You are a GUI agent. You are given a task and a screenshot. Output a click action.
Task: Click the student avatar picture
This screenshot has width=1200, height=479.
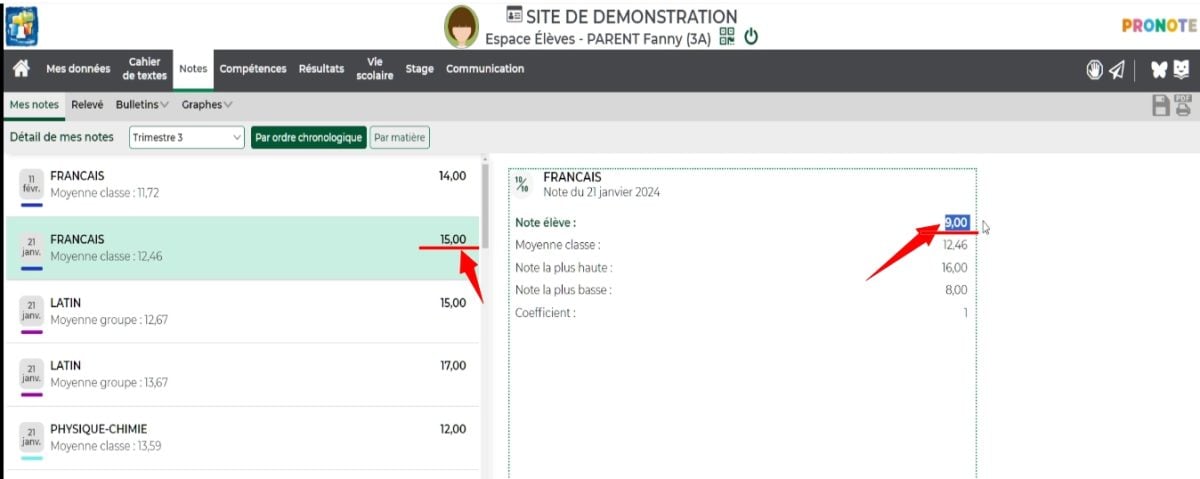[x=461, y=27]
